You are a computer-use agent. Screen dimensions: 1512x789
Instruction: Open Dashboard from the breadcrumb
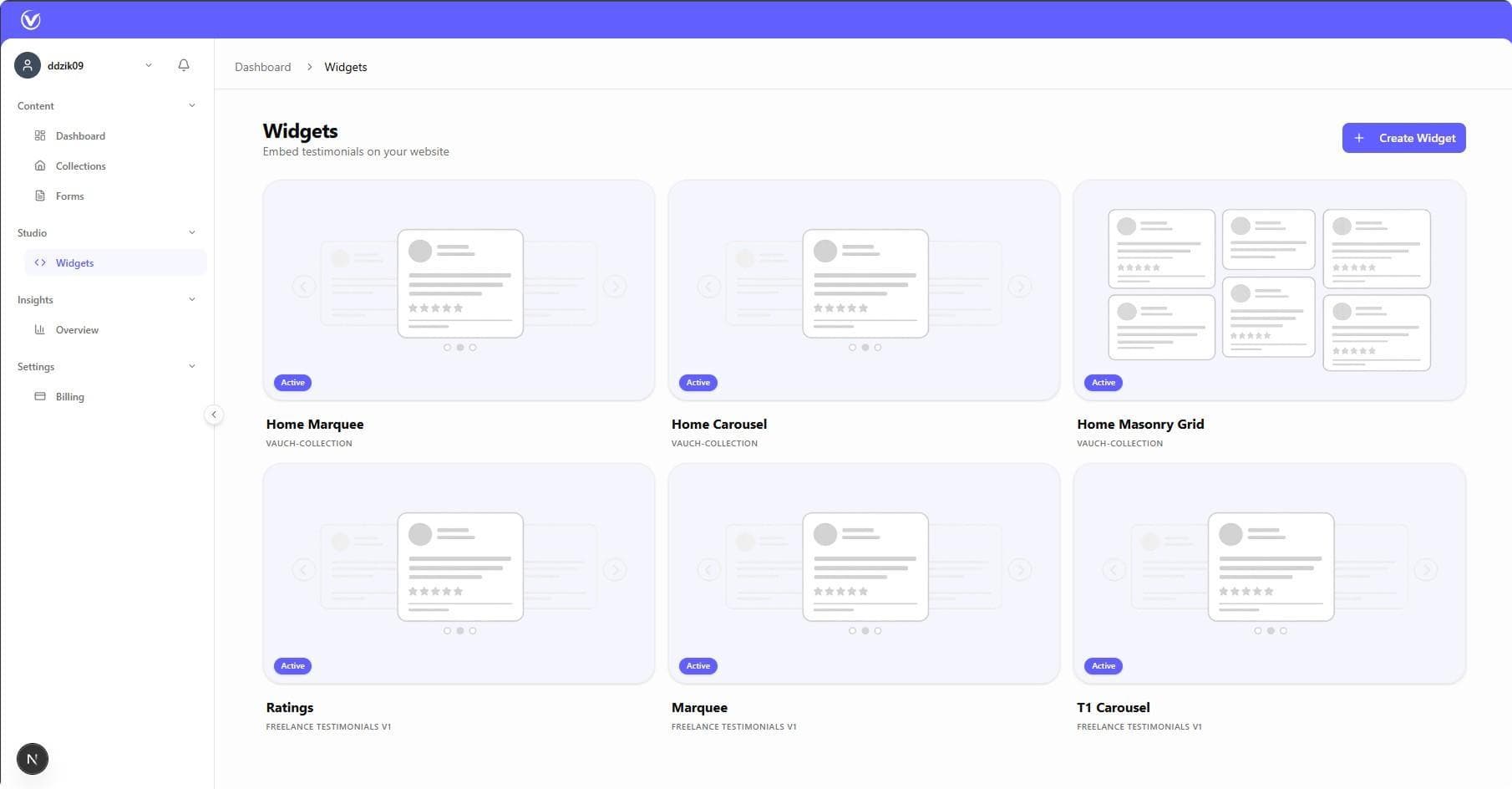tap(262, 66)
